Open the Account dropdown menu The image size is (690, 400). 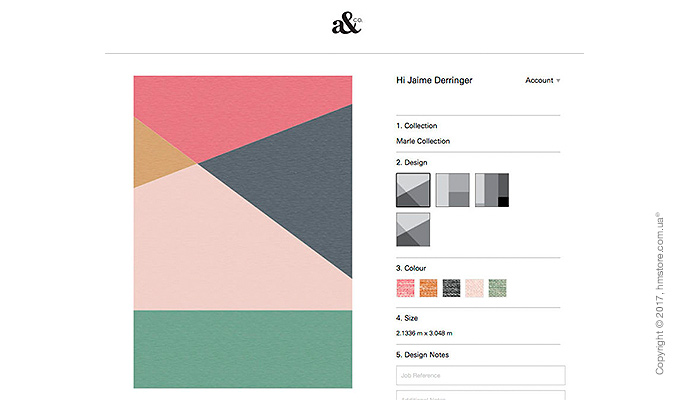[x=540, y=81]
